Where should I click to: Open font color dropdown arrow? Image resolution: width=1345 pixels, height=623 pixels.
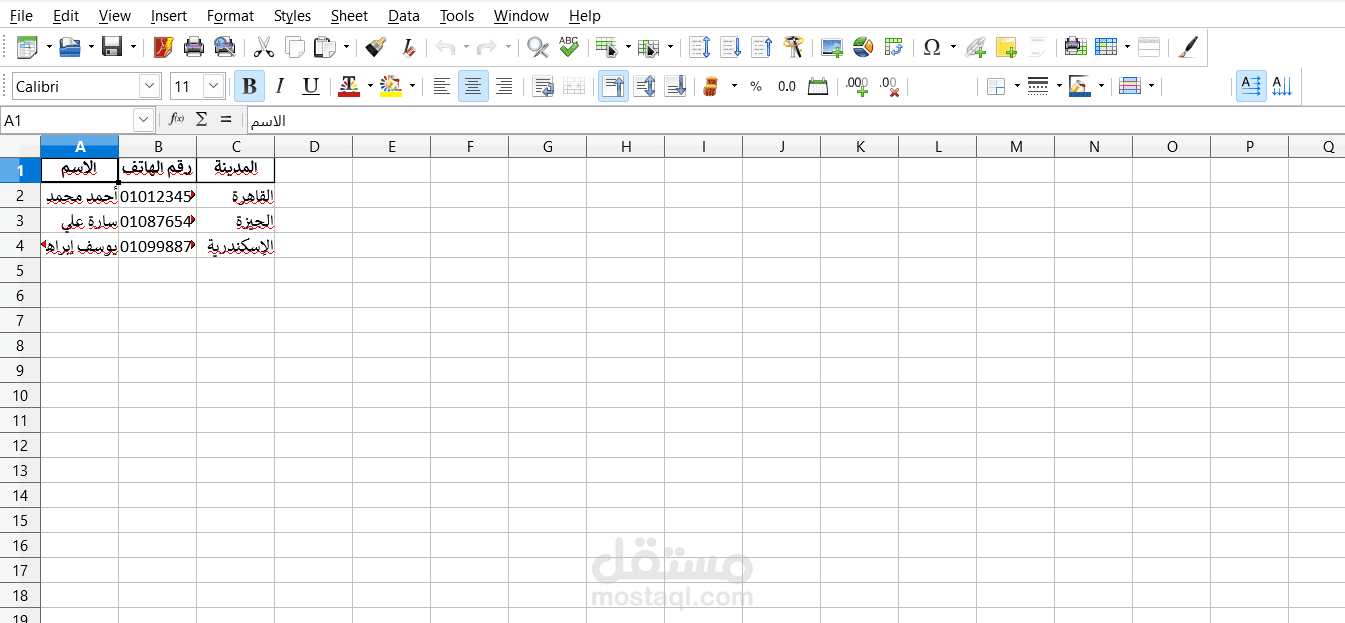pos(370,87)
